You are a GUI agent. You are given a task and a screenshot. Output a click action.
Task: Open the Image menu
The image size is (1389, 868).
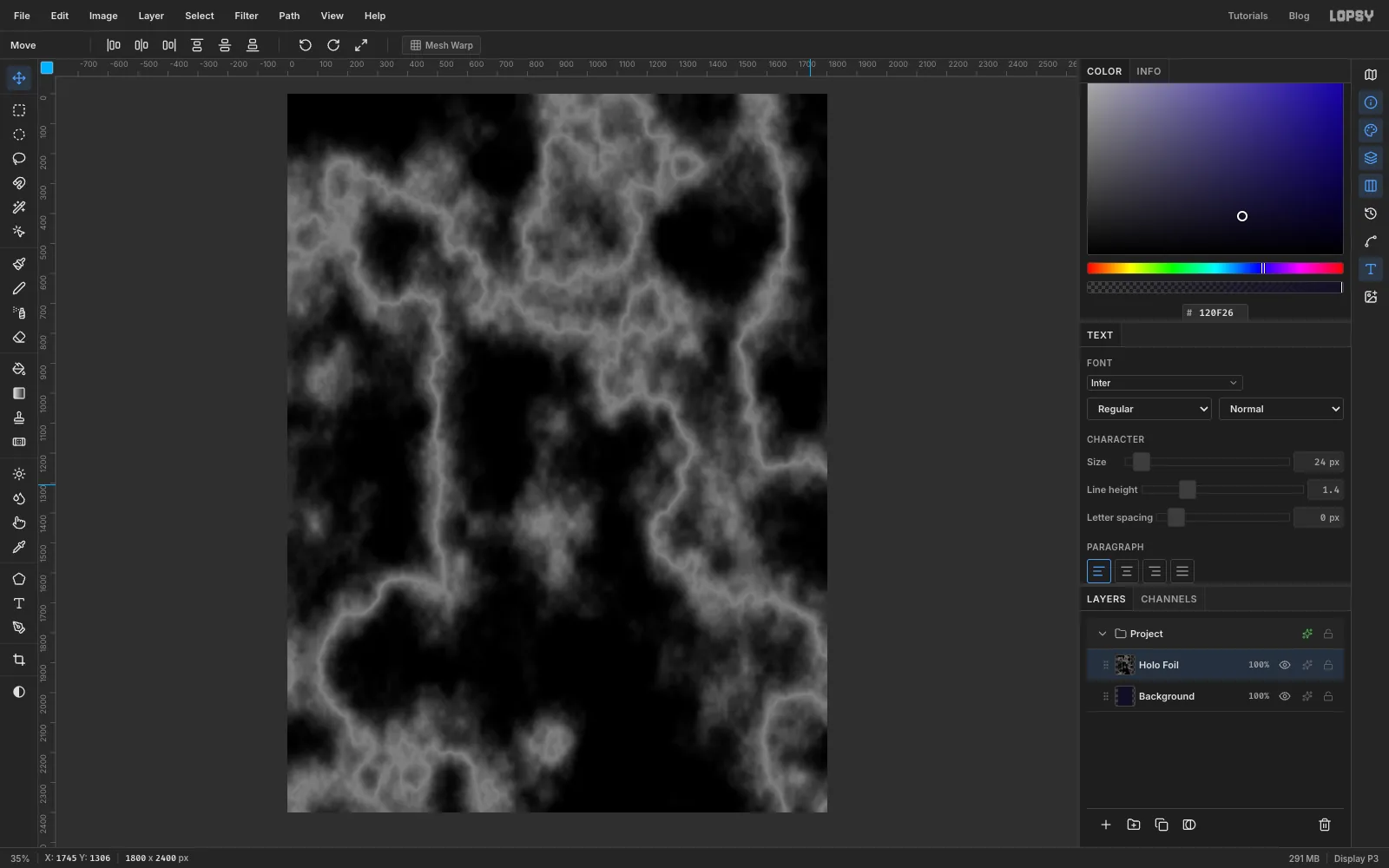103,16
